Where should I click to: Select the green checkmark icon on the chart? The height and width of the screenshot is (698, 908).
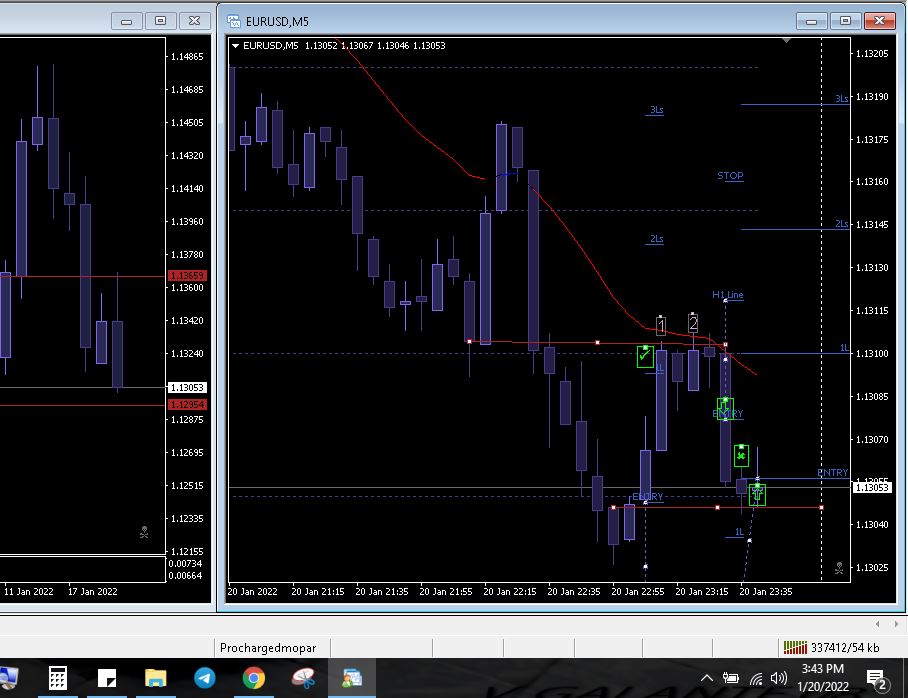point(645,356)
